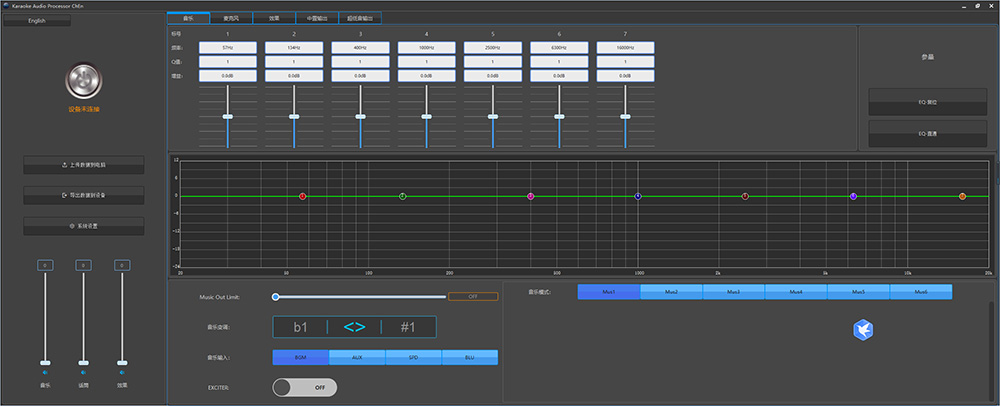Choose the Mus2 music mode
The image size is (1000, 406).
point(672,292)
